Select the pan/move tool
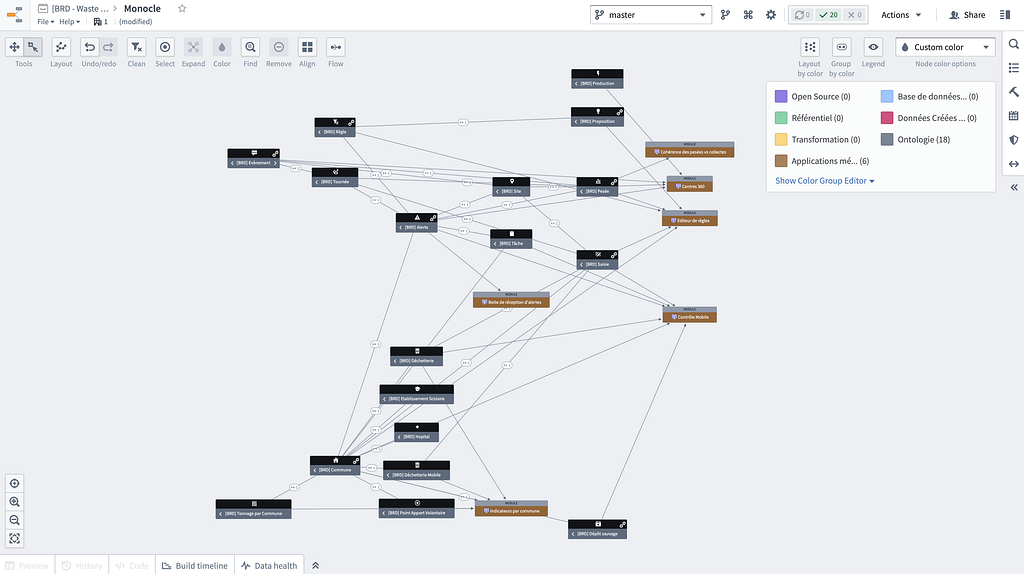The height and width of the screenshot is (574, 1024). coord(14,47)
